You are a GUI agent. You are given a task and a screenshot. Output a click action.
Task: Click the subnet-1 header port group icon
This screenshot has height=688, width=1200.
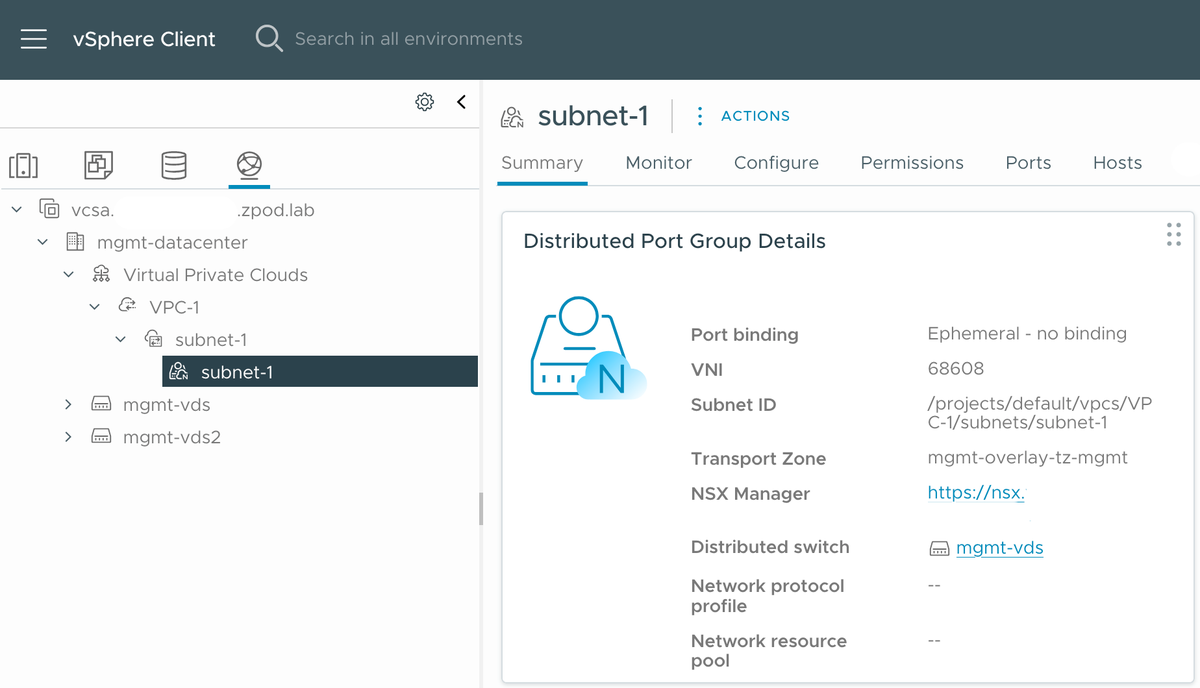tap(512, 117)
